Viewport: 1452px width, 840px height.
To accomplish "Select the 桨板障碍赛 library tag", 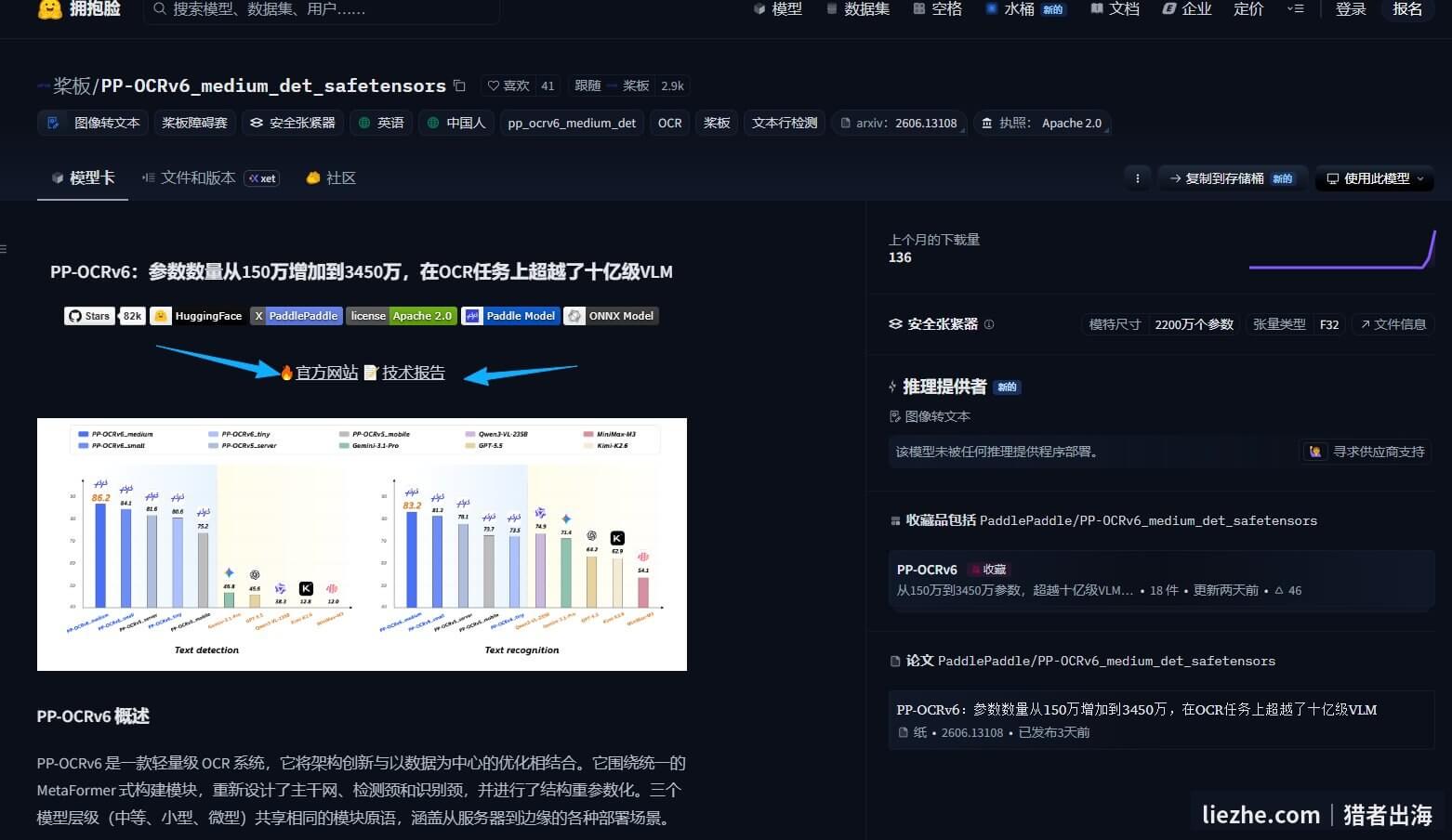I will pos(194,123).
